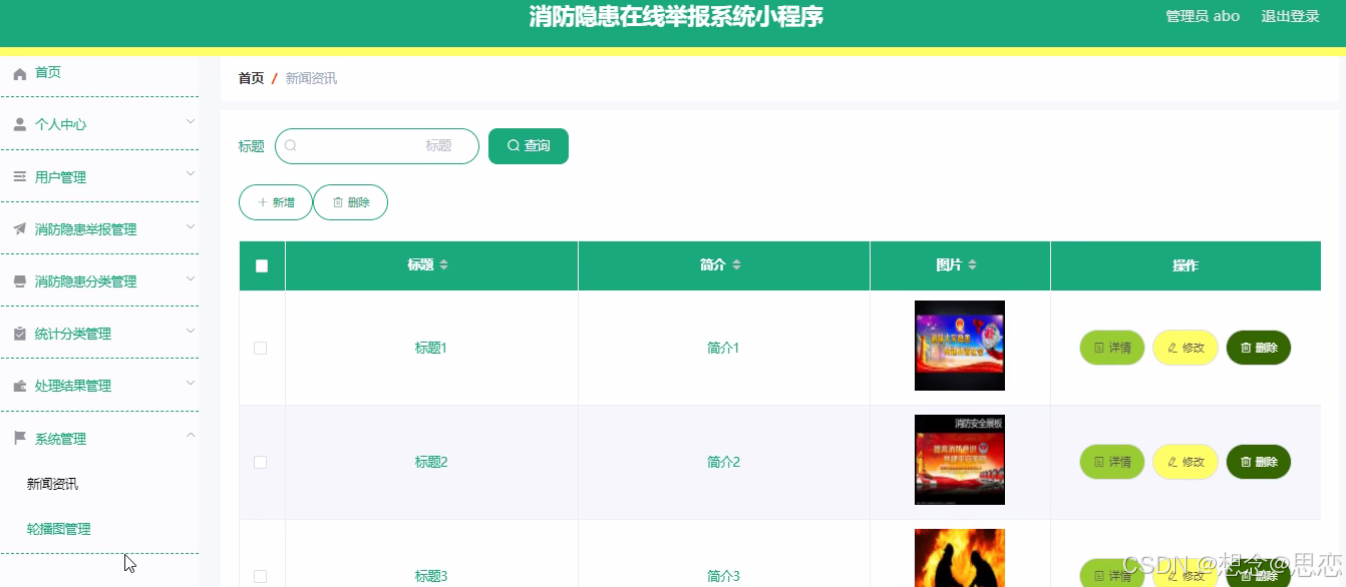Viewport: 1346px width, 587px height.
Task: Expand the 用户管理 menu chevron
Action: 190,174
